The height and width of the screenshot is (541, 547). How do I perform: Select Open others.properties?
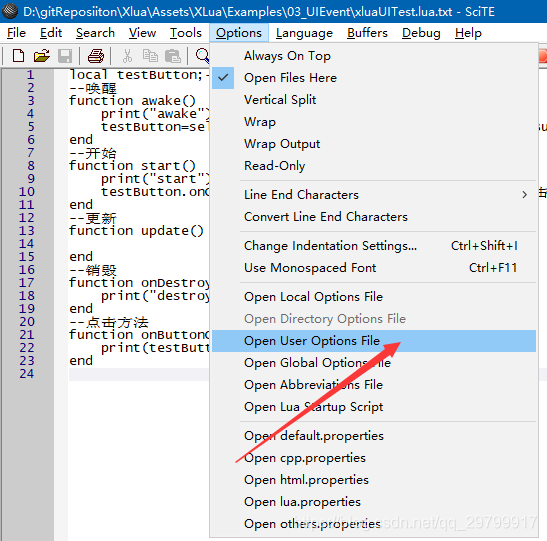374,524
